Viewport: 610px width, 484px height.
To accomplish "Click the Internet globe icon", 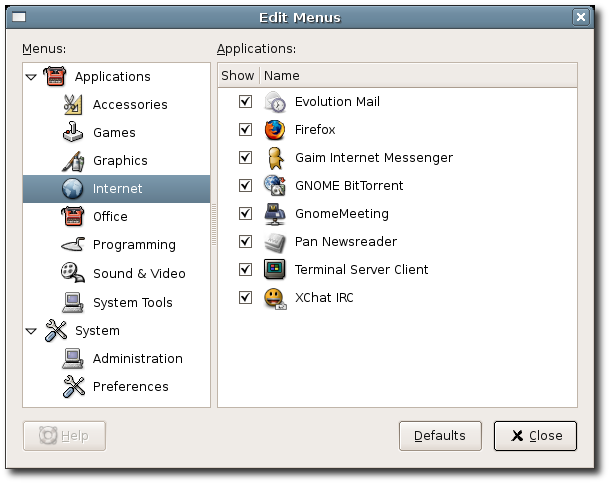I will (72, 189).
